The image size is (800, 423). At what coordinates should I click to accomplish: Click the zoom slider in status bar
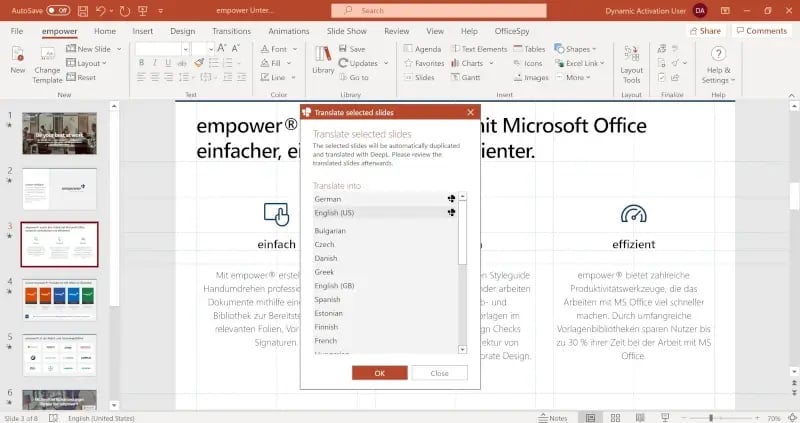click(711, 417)
